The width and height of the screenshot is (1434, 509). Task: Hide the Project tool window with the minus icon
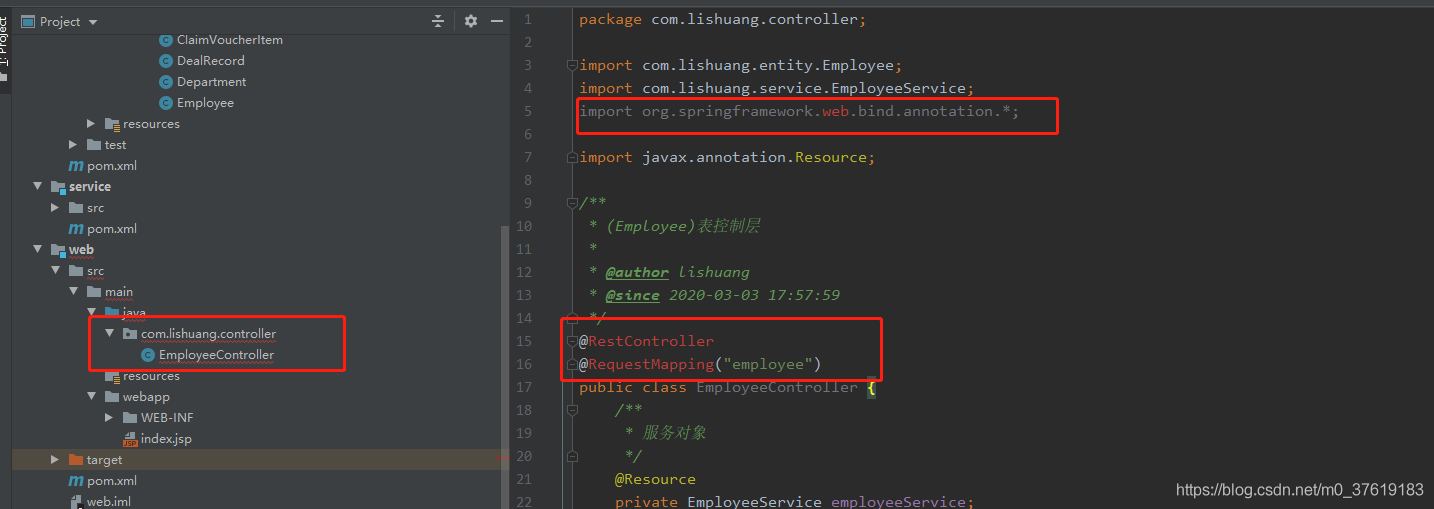pos(497,21)
